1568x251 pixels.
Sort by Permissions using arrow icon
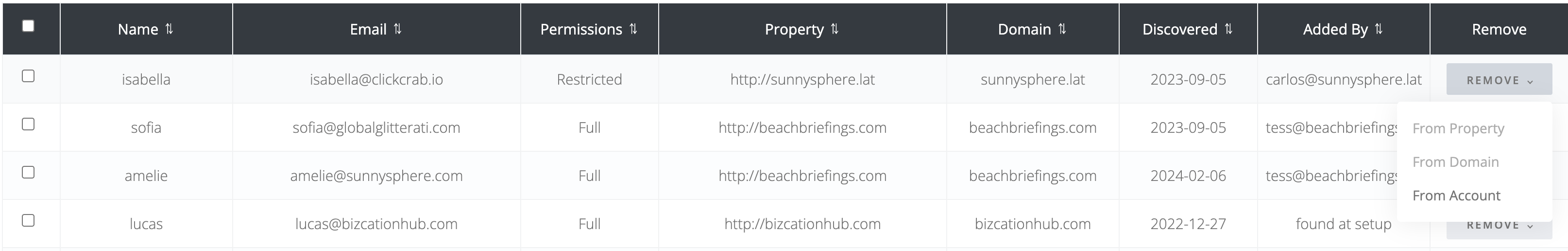pos(633,29)
